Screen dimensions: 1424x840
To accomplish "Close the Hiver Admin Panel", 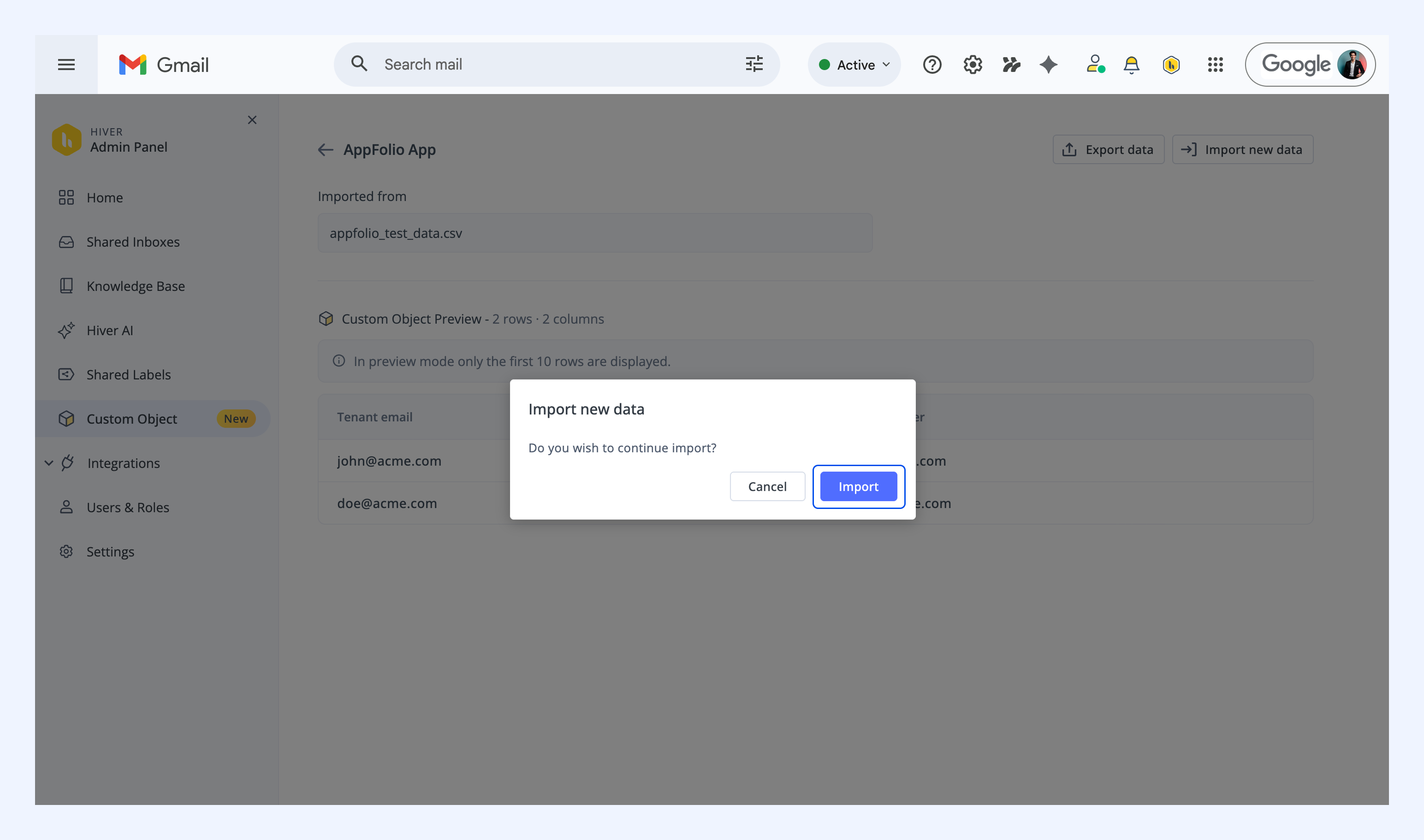I will tap(252, 120).
